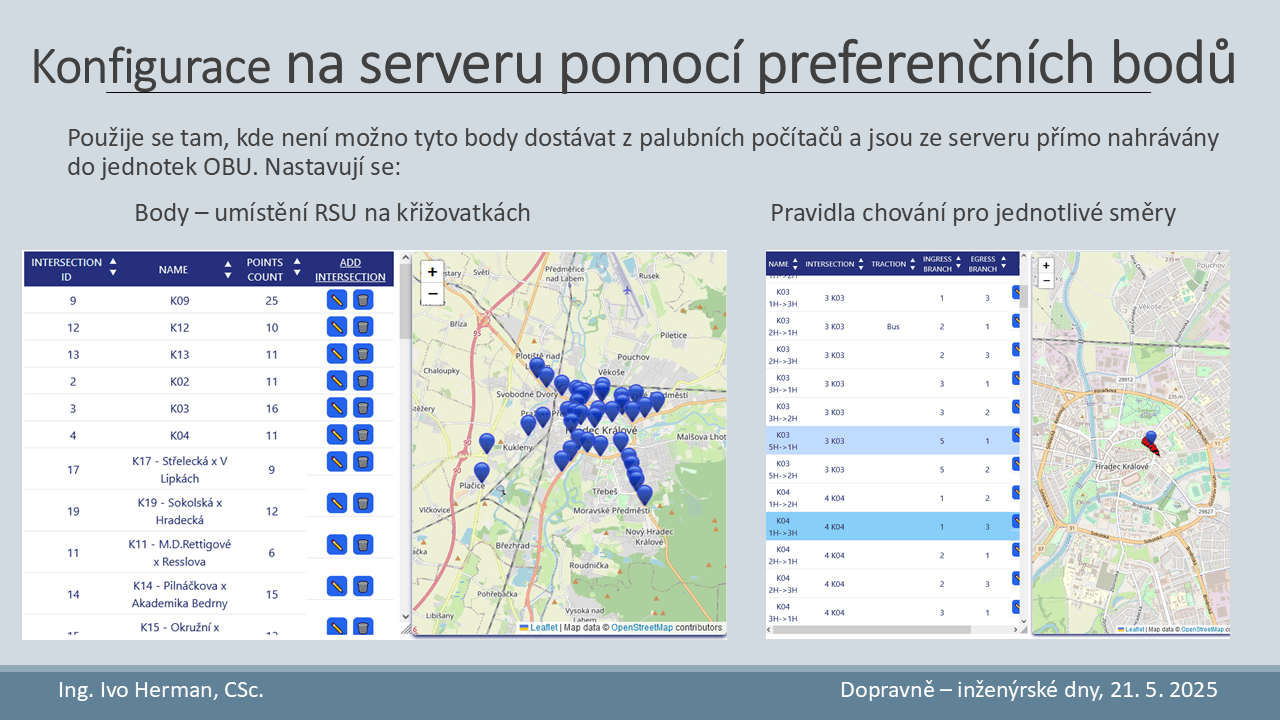
Task: Trash the K04 row with 11 points
Action: [363, 435]
